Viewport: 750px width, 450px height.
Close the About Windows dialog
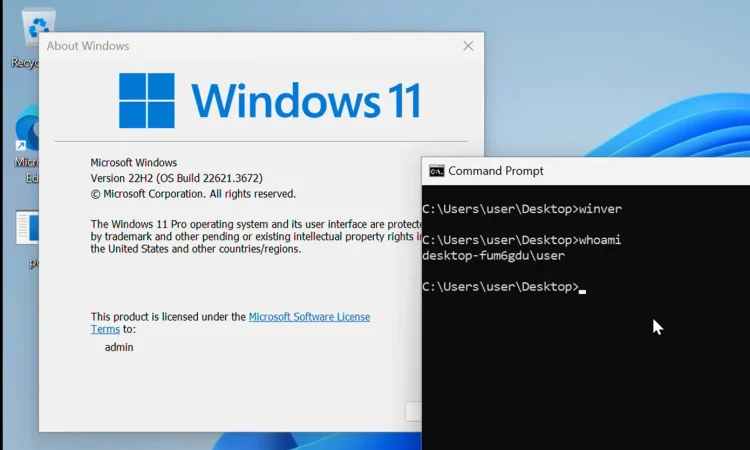(468, 46)
